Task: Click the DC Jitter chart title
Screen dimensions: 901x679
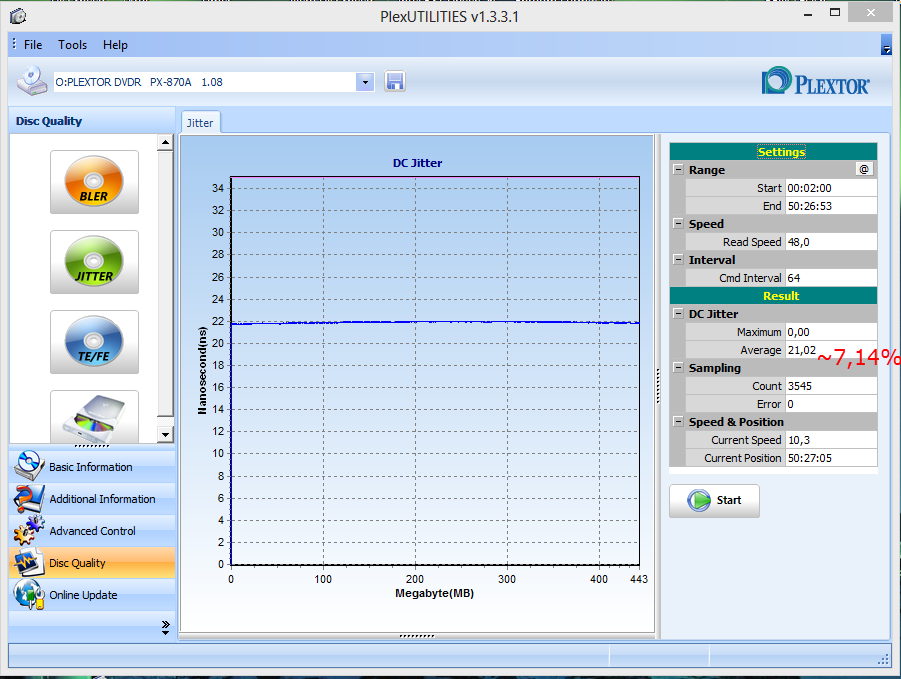Action: click(417, 163)
